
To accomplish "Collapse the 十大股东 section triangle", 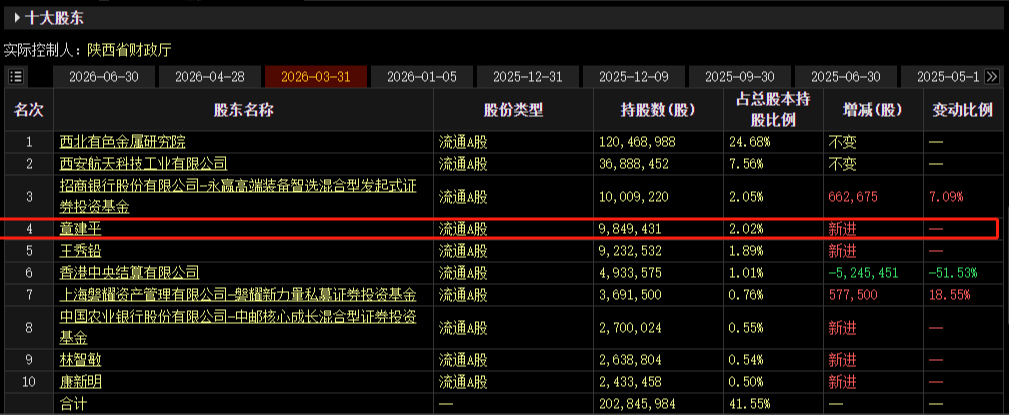I will coord(17,17).
